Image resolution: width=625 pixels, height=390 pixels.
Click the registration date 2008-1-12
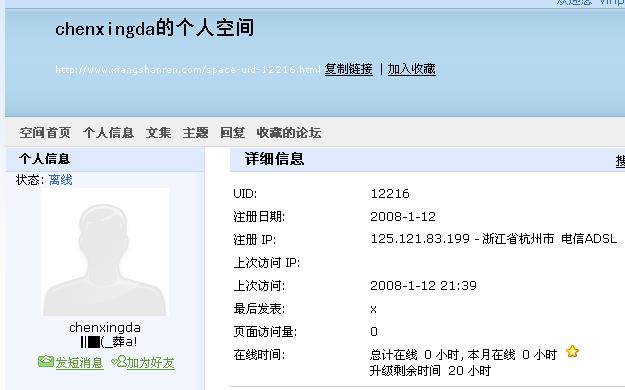click(x=403, y=217)
